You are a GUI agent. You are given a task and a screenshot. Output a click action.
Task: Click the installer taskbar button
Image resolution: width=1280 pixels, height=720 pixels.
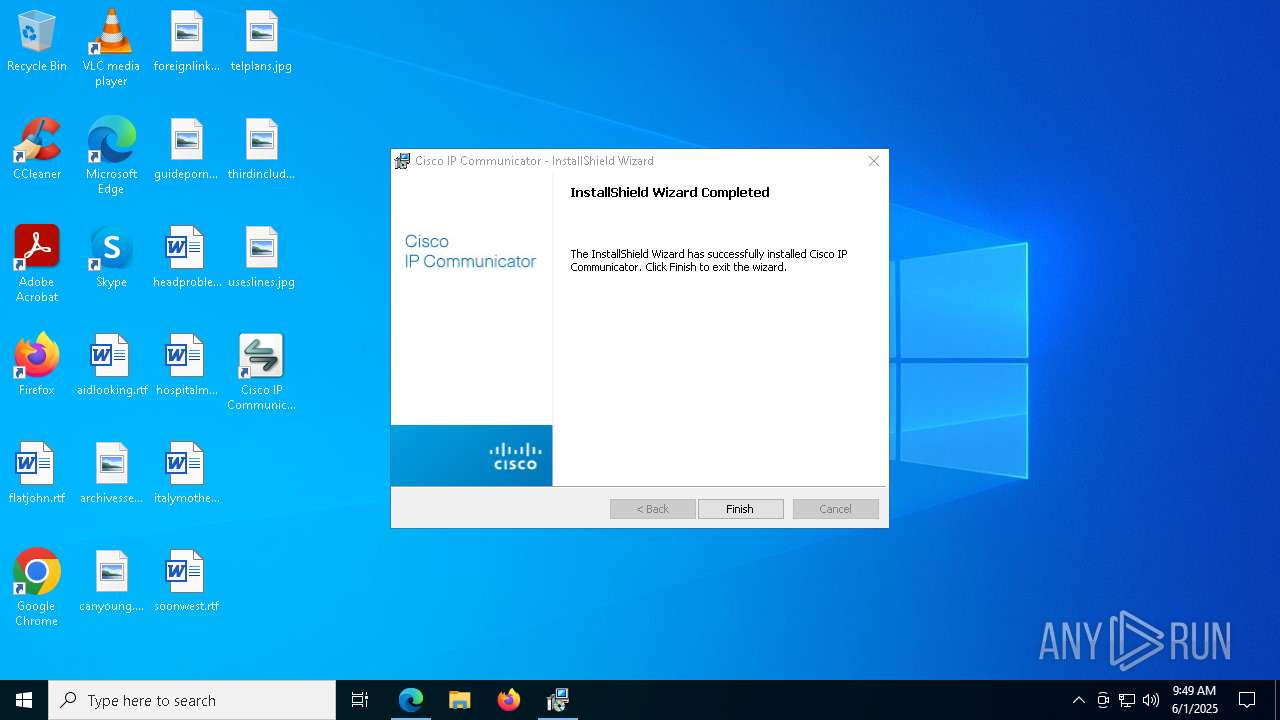coord(558,700)
